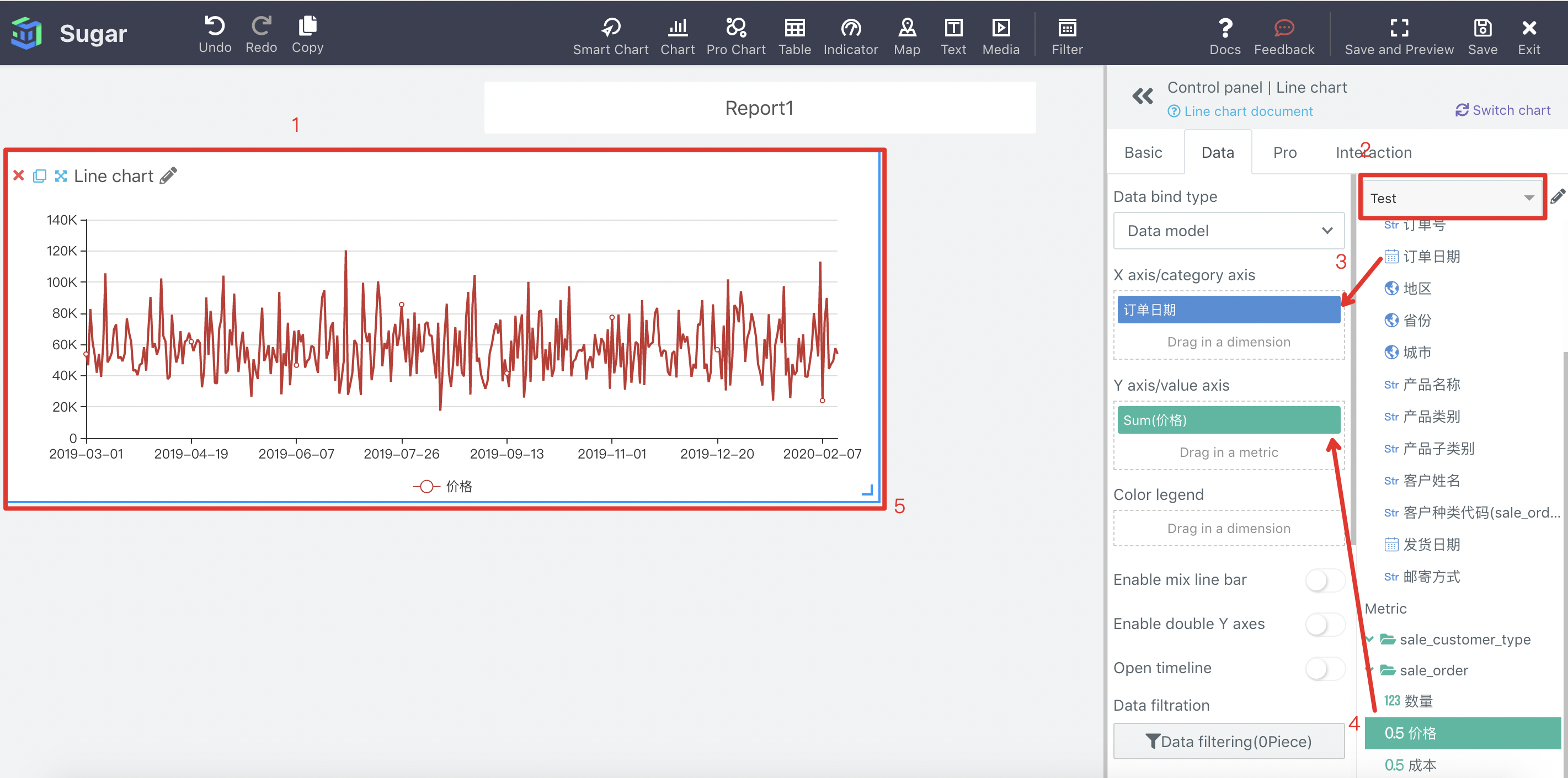Click the Copy icon
Image resolution: width=1568 pixels, height=778 pixels.
pos(307,26)
